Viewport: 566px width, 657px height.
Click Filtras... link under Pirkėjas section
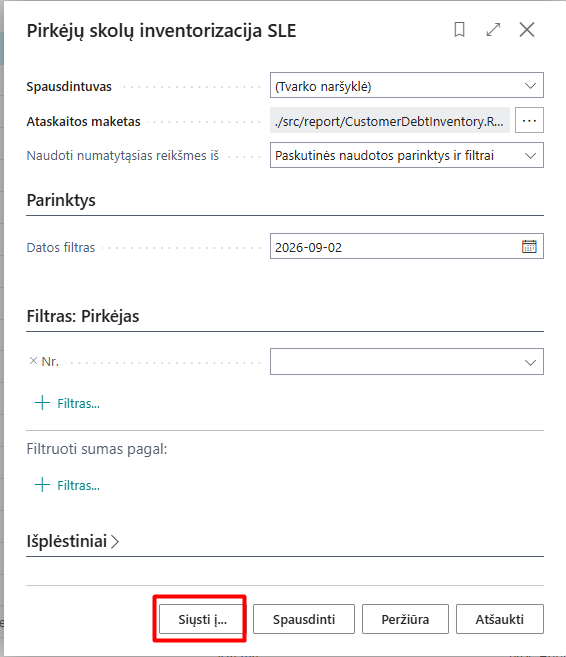pyautogui.click(x=78, y=404)
